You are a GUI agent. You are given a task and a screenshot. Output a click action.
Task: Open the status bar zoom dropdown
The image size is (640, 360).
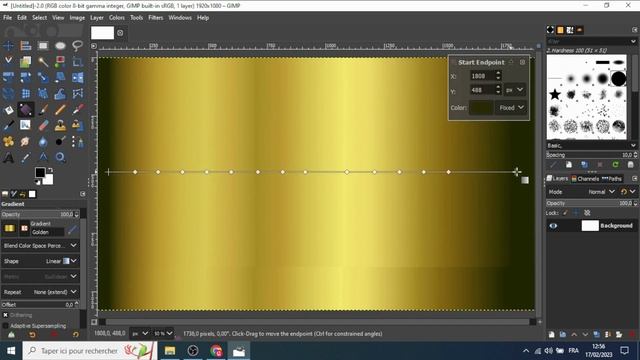163,333
